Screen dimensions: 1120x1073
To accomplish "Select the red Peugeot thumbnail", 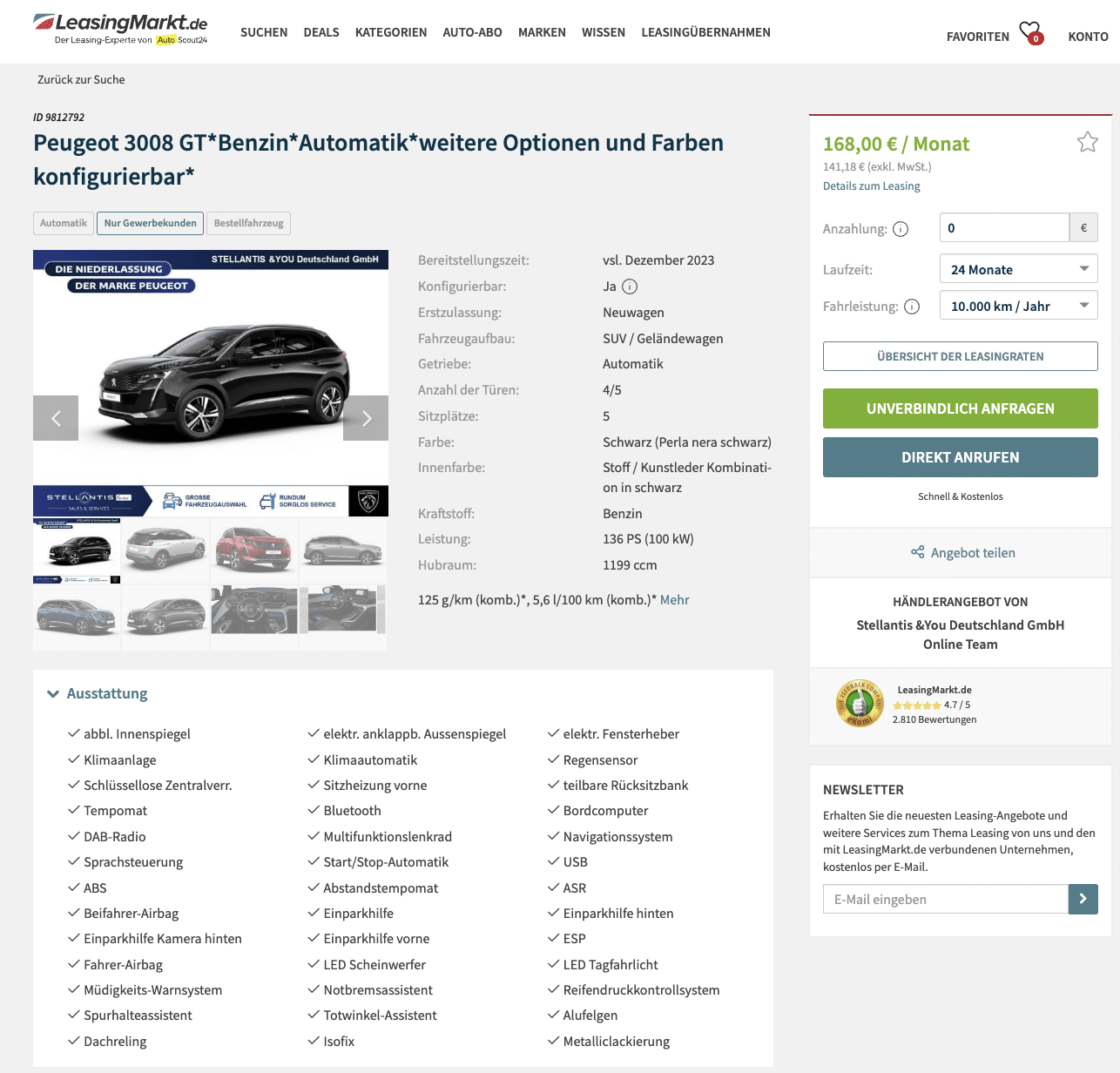I will click(254, 550).
